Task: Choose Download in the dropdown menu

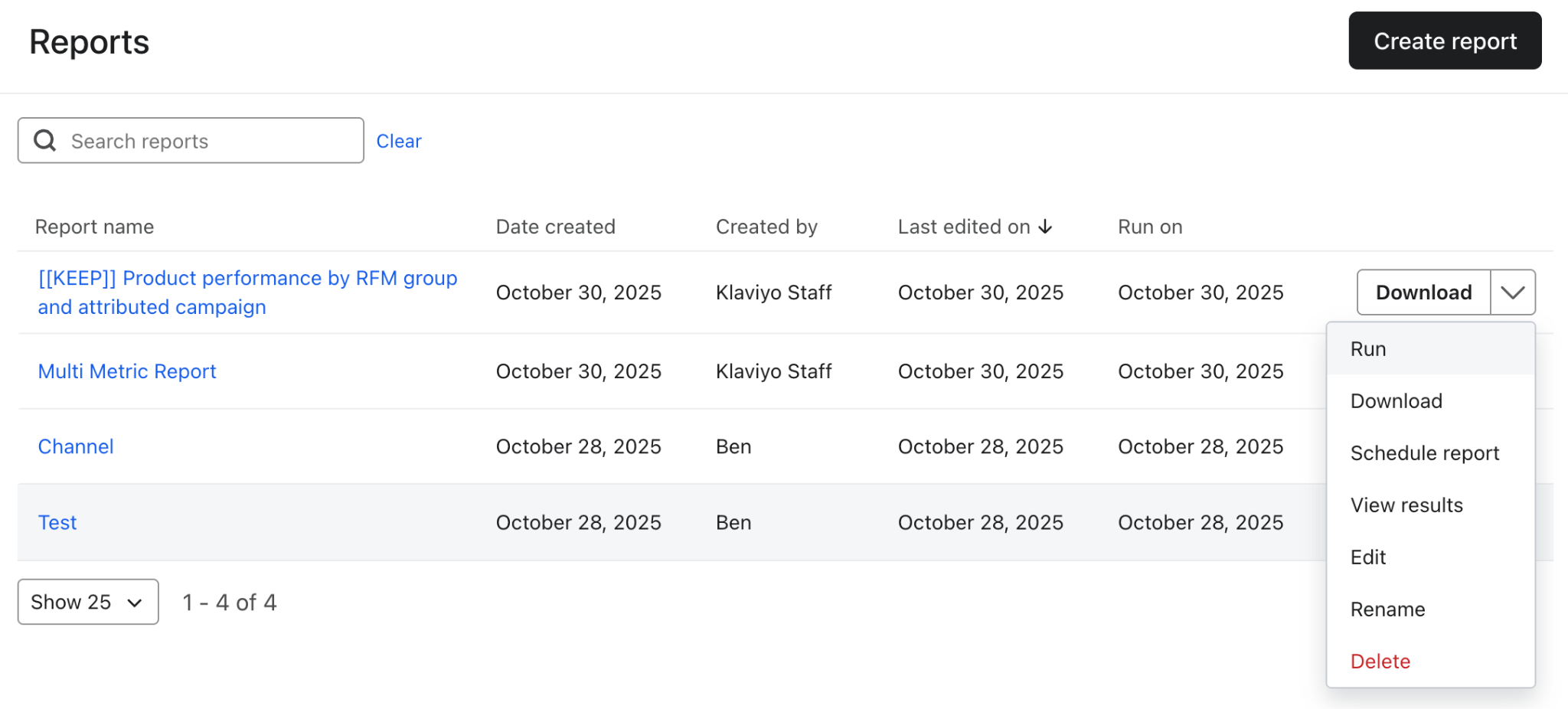Action: (1396, 401)
